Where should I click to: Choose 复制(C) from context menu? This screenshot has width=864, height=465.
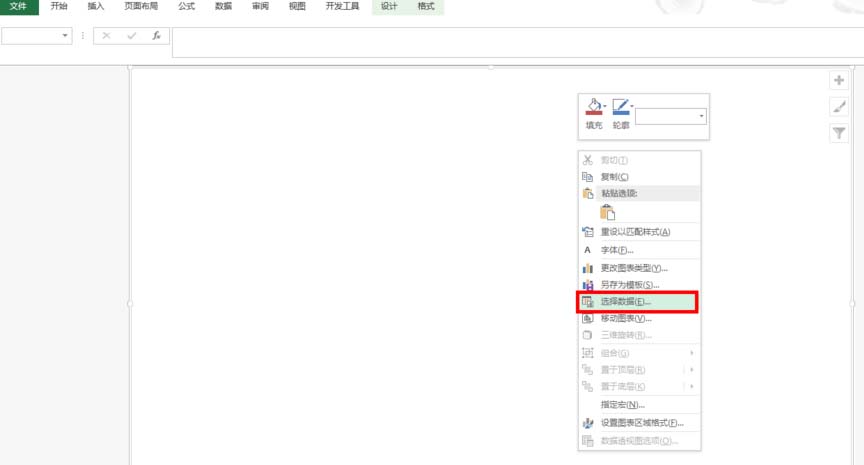click(639, 177)
